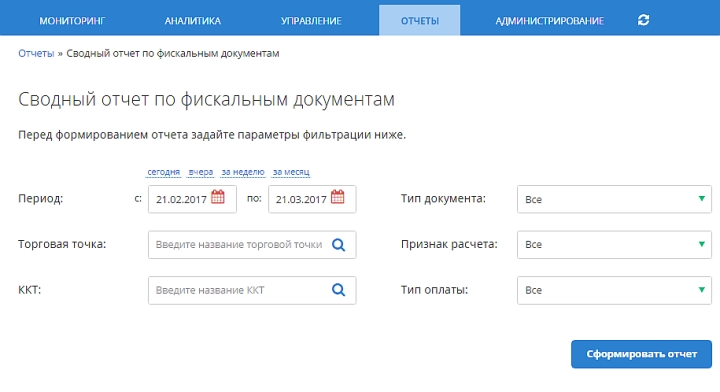Image resolution: width=720 pixels, height=392 pixels.
Task: Click the 'Период:' label
Action: tap(40, 199)
